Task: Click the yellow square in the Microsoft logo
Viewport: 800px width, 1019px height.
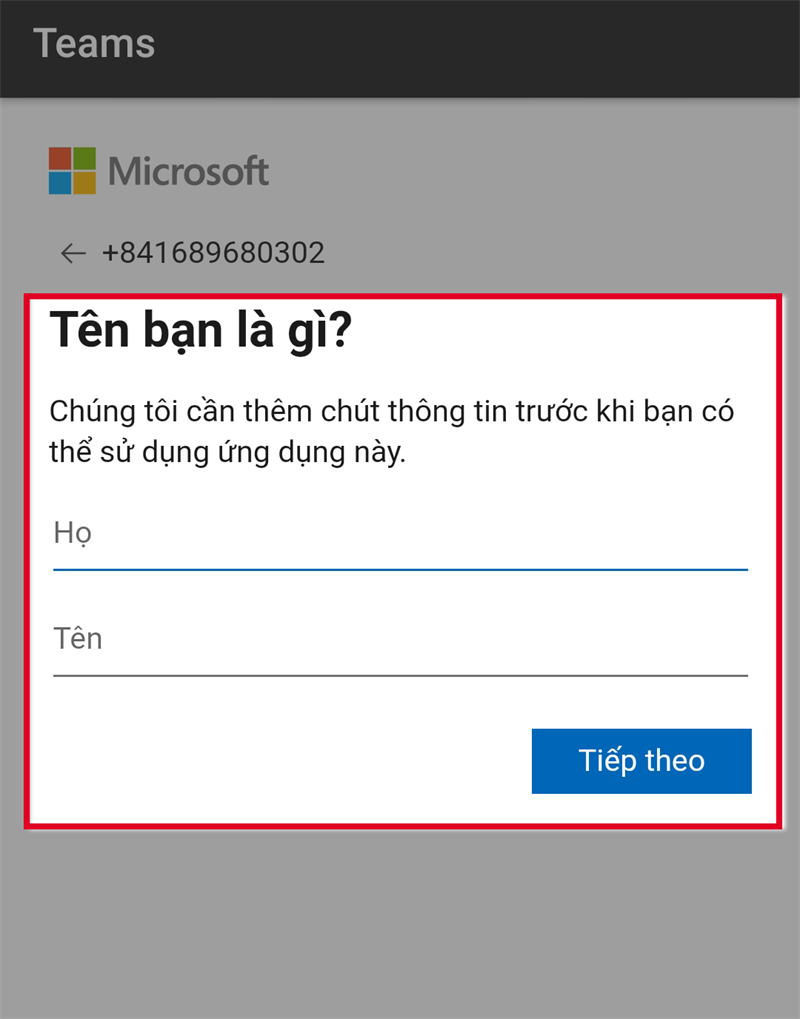Action: (x=84, y=184)
